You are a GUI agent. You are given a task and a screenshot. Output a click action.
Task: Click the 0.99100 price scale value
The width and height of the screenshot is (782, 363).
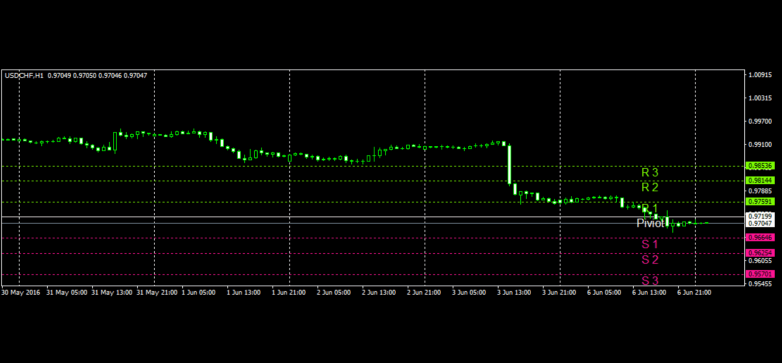(x=761, y=144)
